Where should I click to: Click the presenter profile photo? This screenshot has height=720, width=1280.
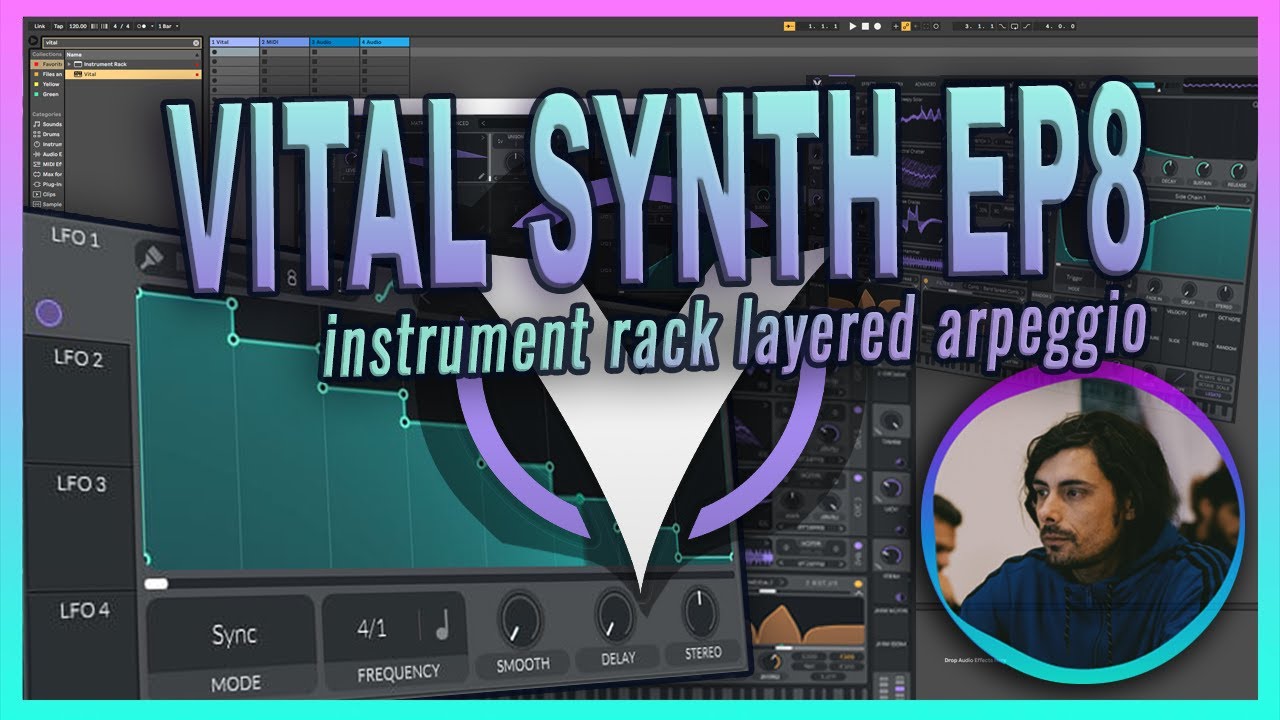coord(1082,522)
